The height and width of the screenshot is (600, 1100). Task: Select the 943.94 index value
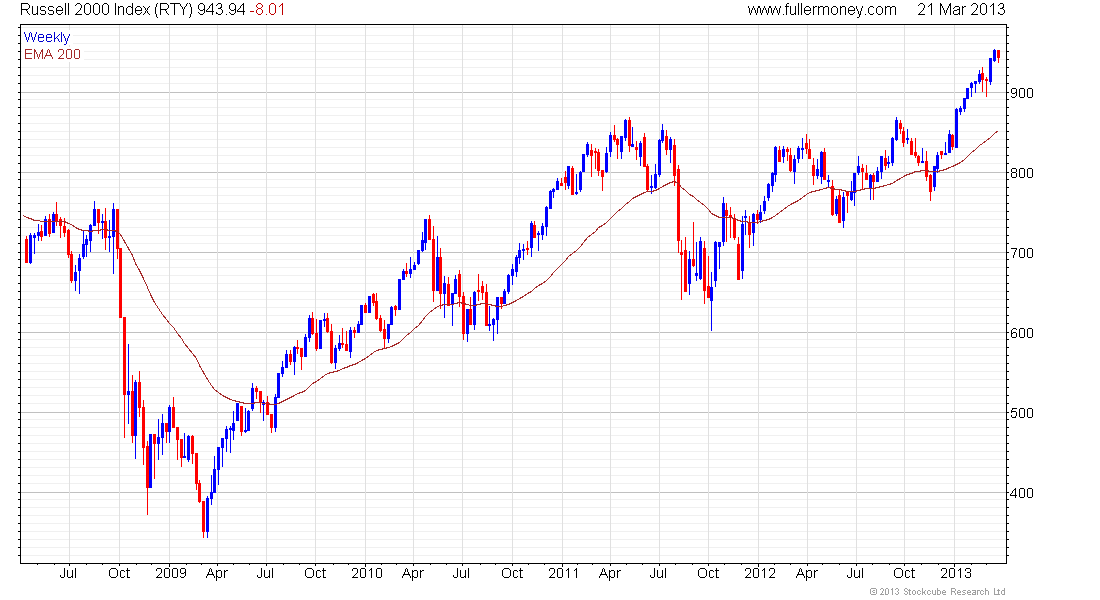click(221, 10)
